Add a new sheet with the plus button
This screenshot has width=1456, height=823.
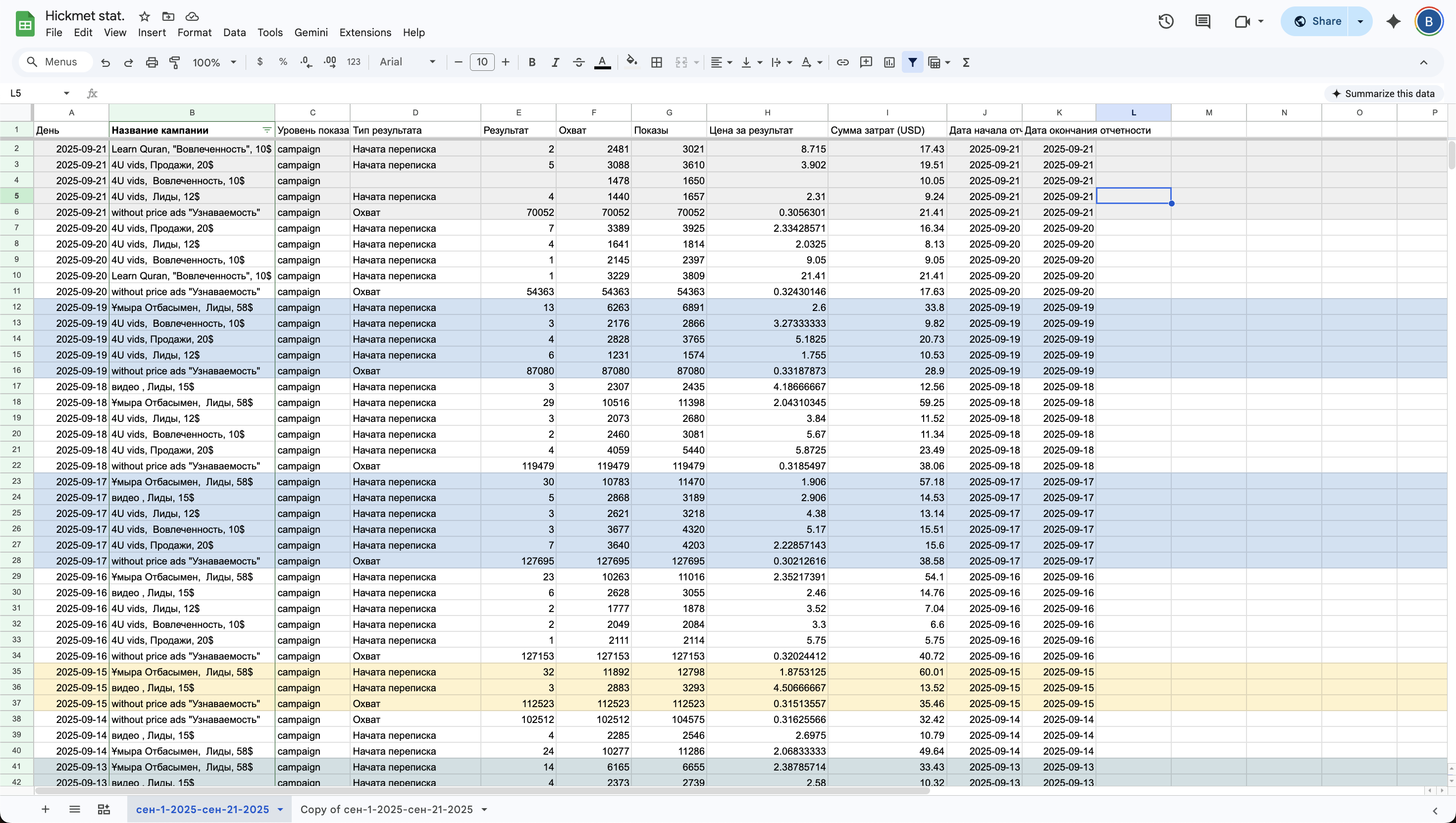tap(45, 810)
